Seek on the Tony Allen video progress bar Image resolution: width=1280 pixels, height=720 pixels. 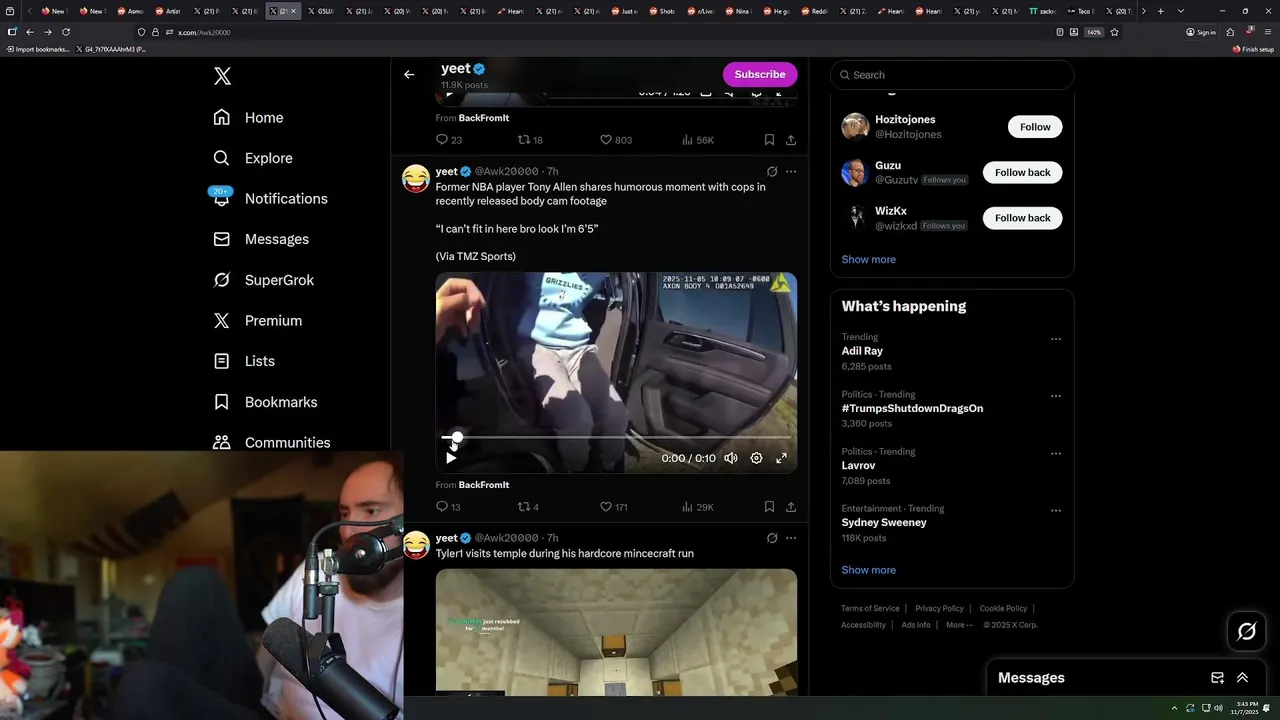point(616,438)
